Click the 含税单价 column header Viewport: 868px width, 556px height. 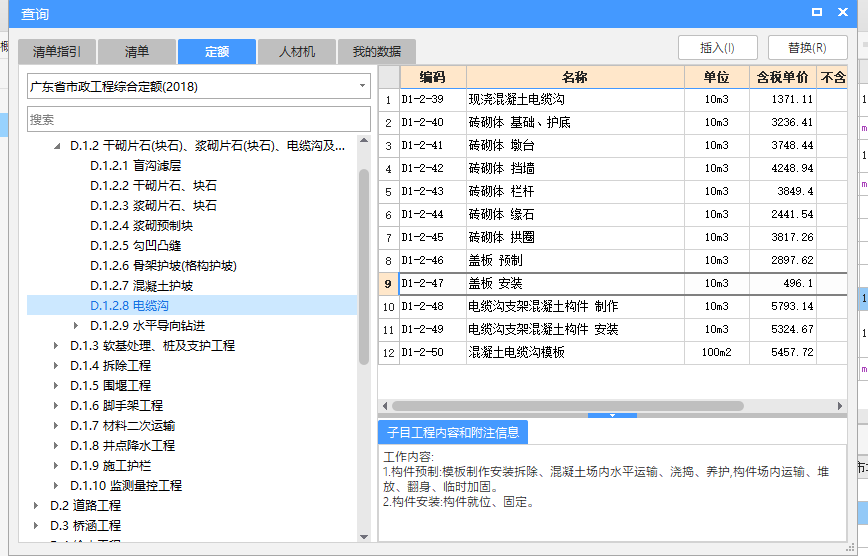tap(783, 77)
